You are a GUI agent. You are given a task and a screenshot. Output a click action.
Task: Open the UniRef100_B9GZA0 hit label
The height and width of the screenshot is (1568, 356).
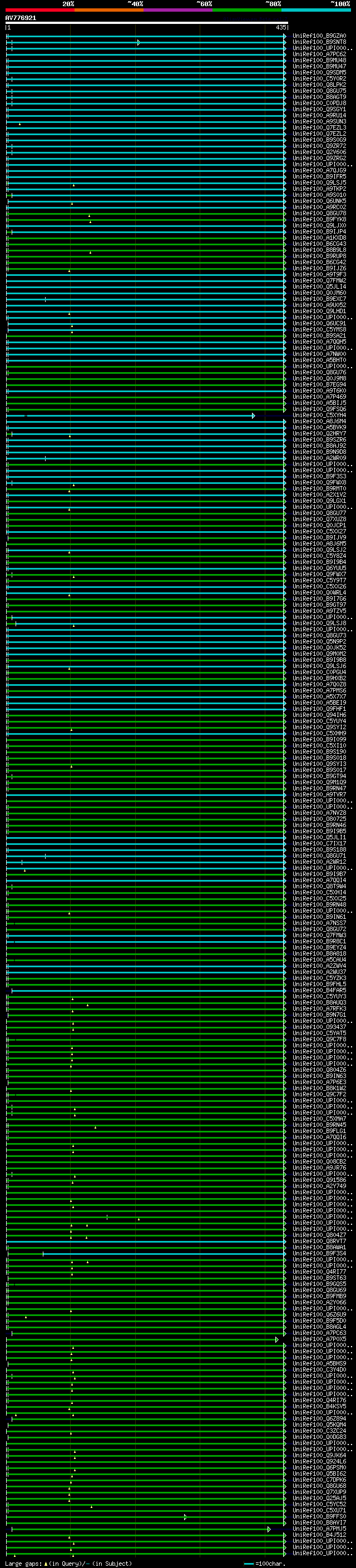tap(319, 36)
